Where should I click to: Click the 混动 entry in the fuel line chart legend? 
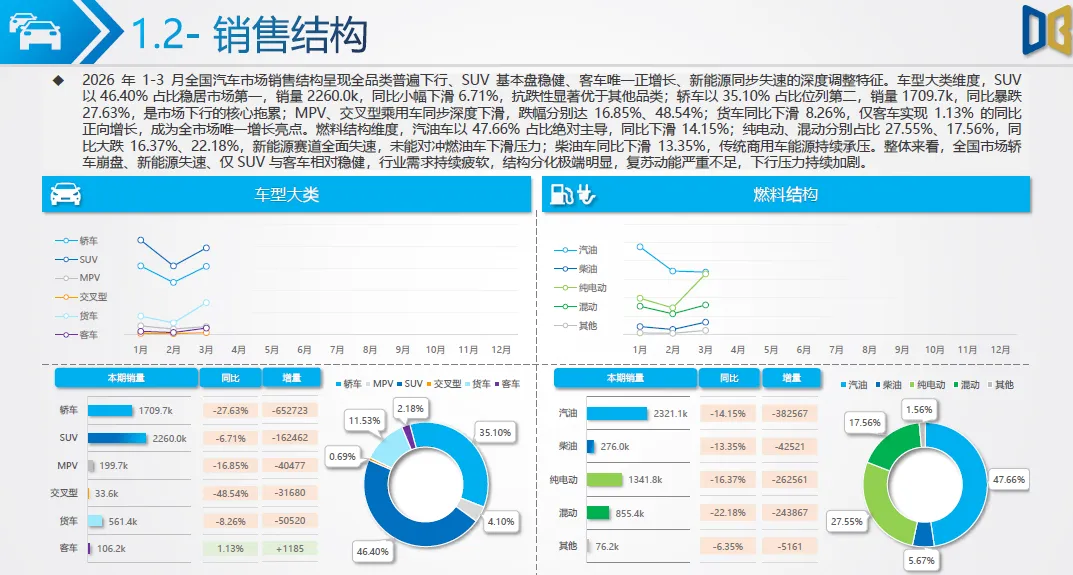click(x=576, y=307)
